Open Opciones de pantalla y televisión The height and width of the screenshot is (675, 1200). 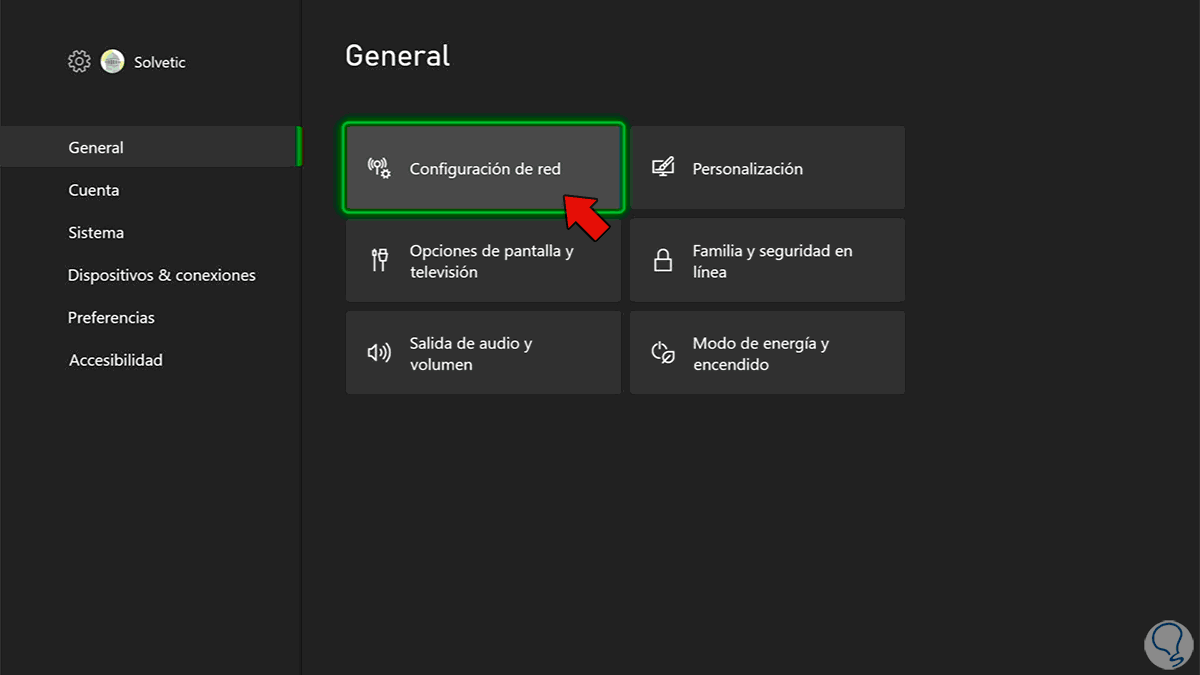(x=484, y=261)
